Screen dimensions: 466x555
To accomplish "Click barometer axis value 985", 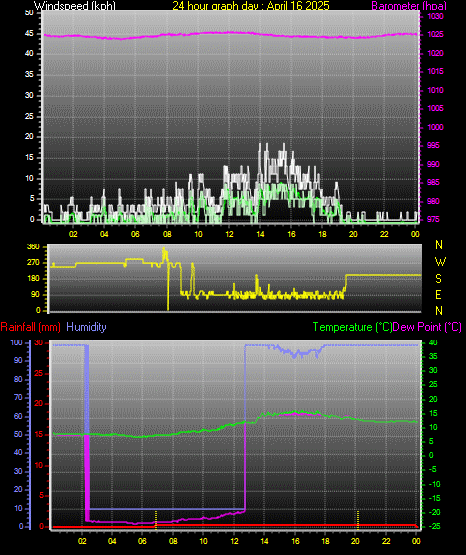I will [433, 182].
